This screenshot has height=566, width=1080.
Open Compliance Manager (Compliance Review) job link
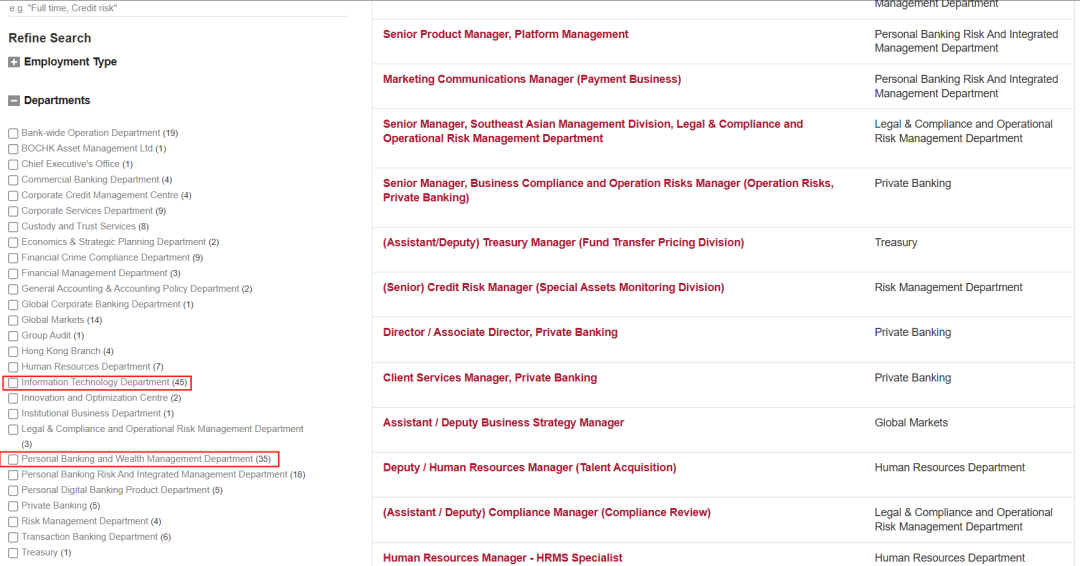pyautogui.click(x=547, y=512)
